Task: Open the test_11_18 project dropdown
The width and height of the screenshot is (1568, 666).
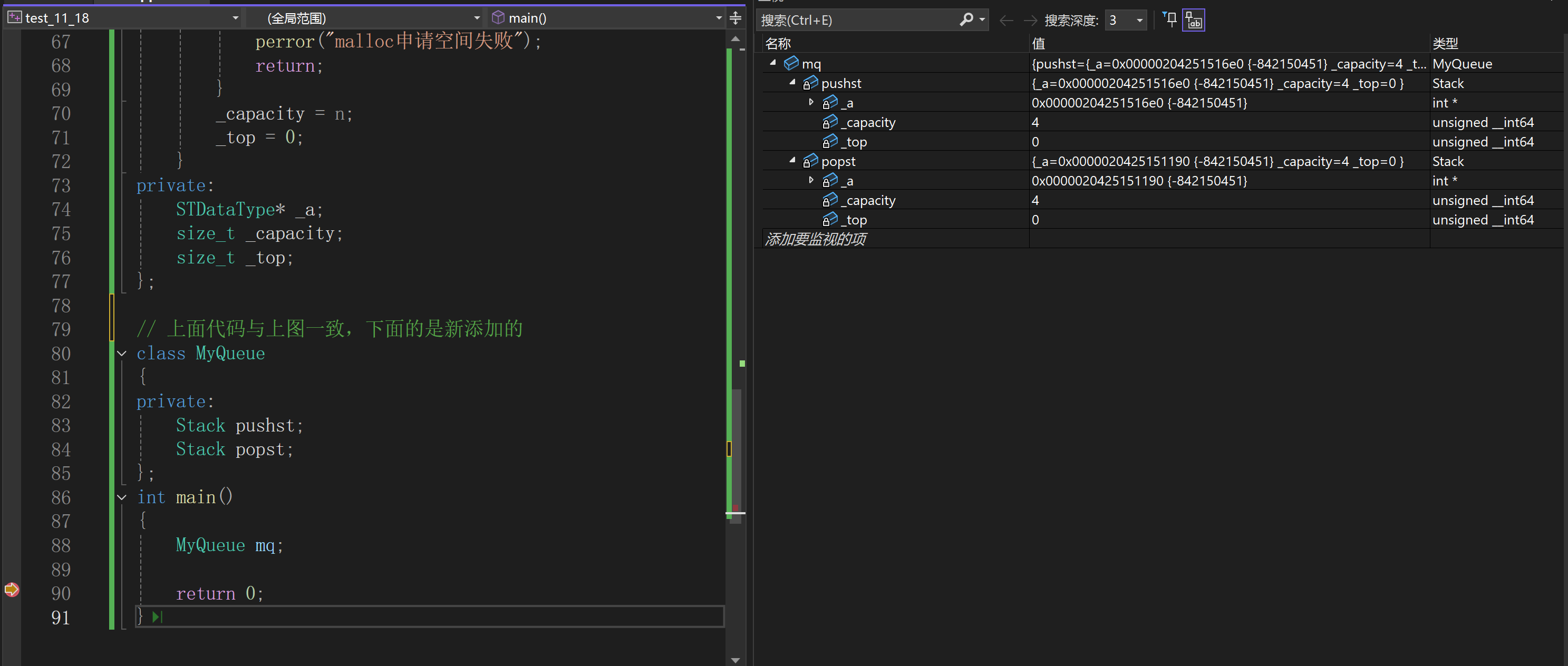Action: pos(235,17)
